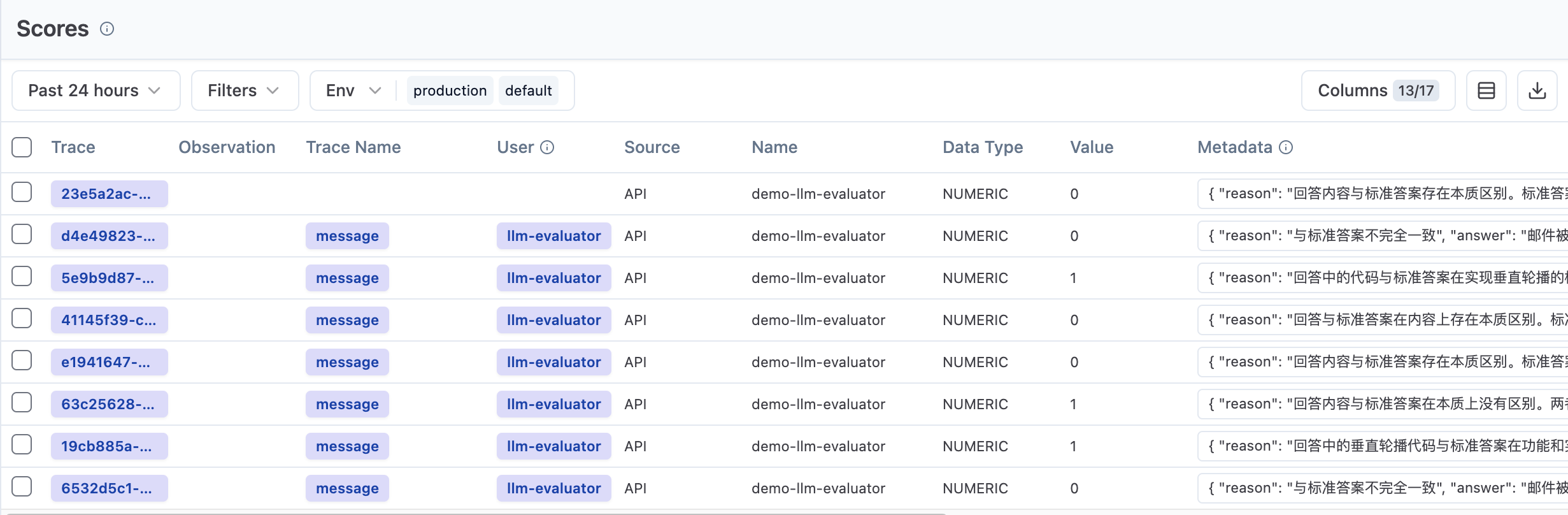
Task: Open trace link e1941647
Action: click(x=109, y=362)
